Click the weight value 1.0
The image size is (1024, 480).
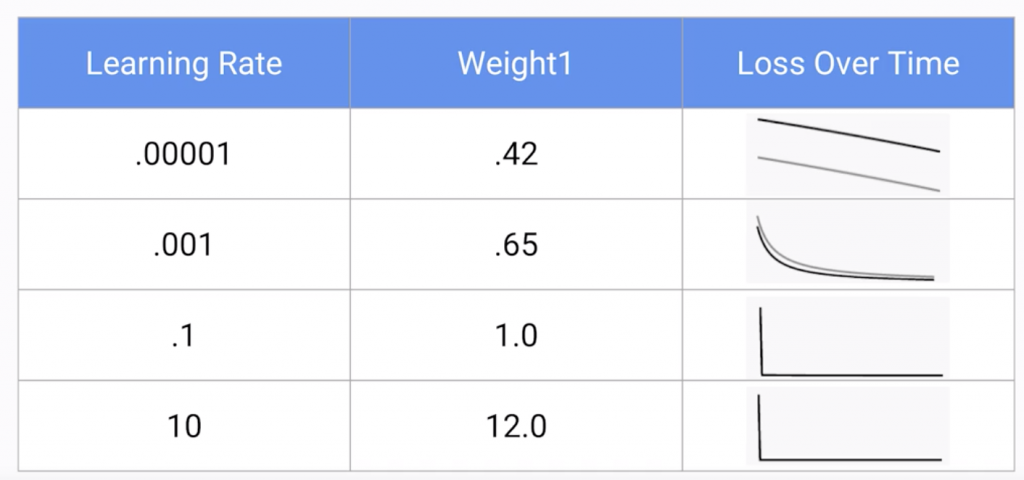coord(516,336)
